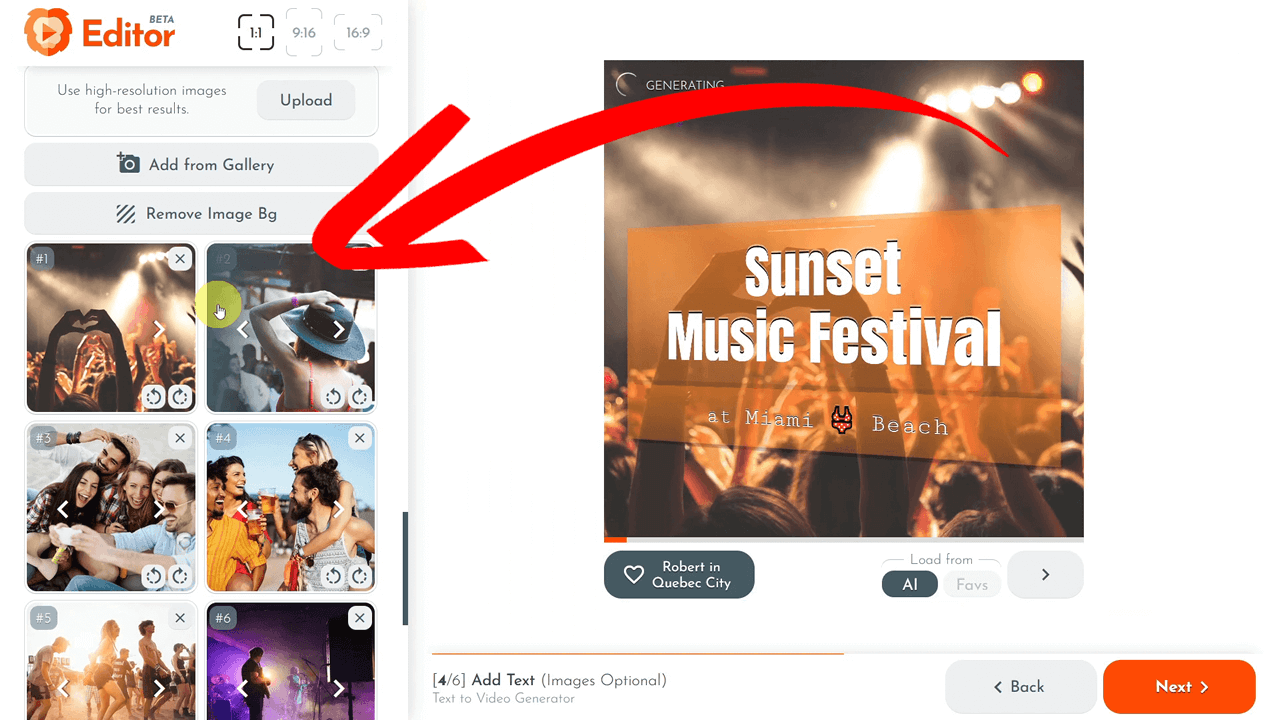This screenshot has width=1280, height=720.
Task: Rotate image #1 clockwise
Action: (x=180, y=397)
